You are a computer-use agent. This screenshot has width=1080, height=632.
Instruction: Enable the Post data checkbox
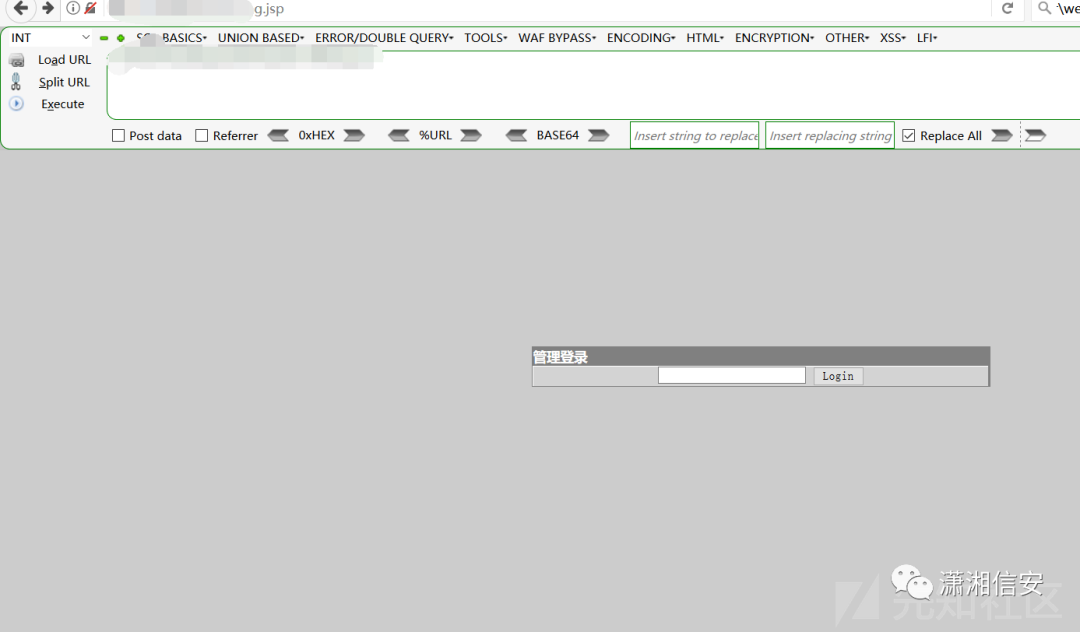point(118,136)
